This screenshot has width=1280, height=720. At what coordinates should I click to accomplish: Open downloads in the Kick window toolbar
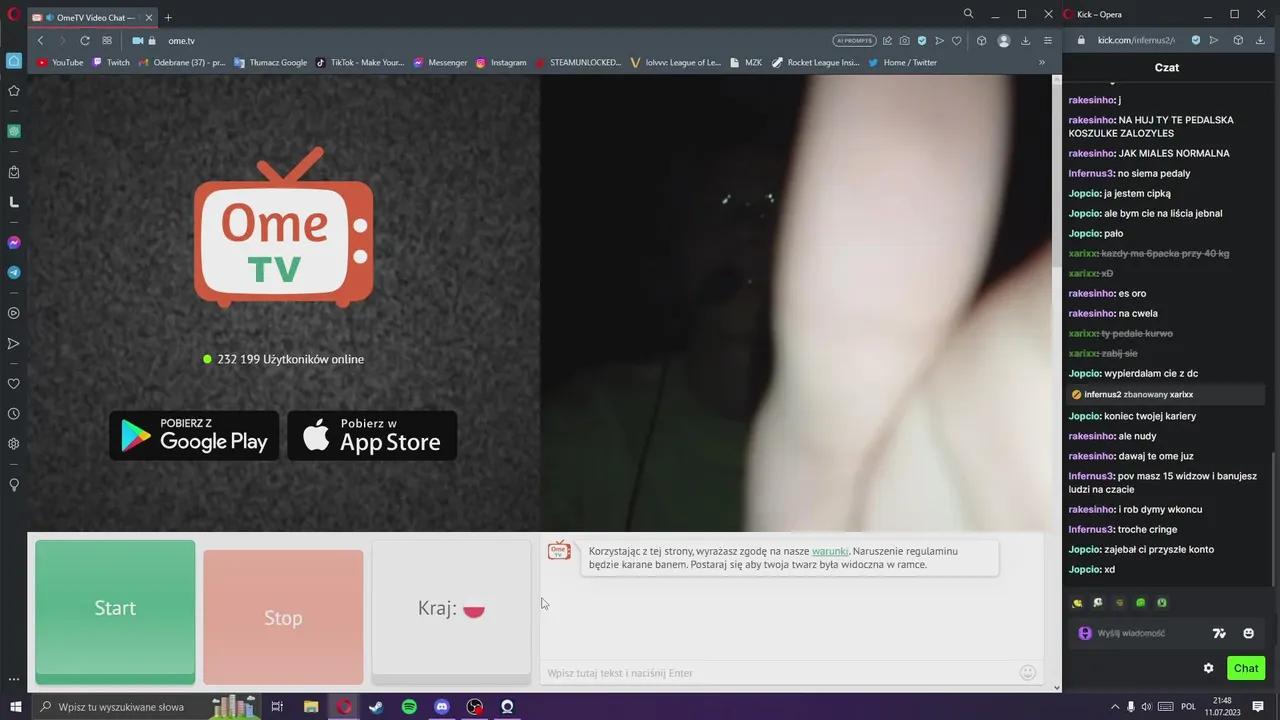pos(1260,41)
